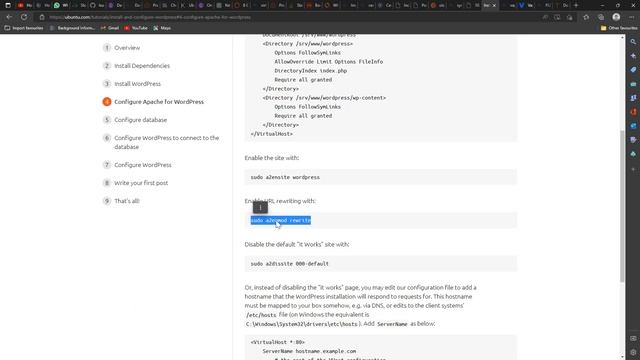Click the 'ServerName hostname.example.com' line
This screenshot has height=360, width=640.
click(x=309, y=351)
